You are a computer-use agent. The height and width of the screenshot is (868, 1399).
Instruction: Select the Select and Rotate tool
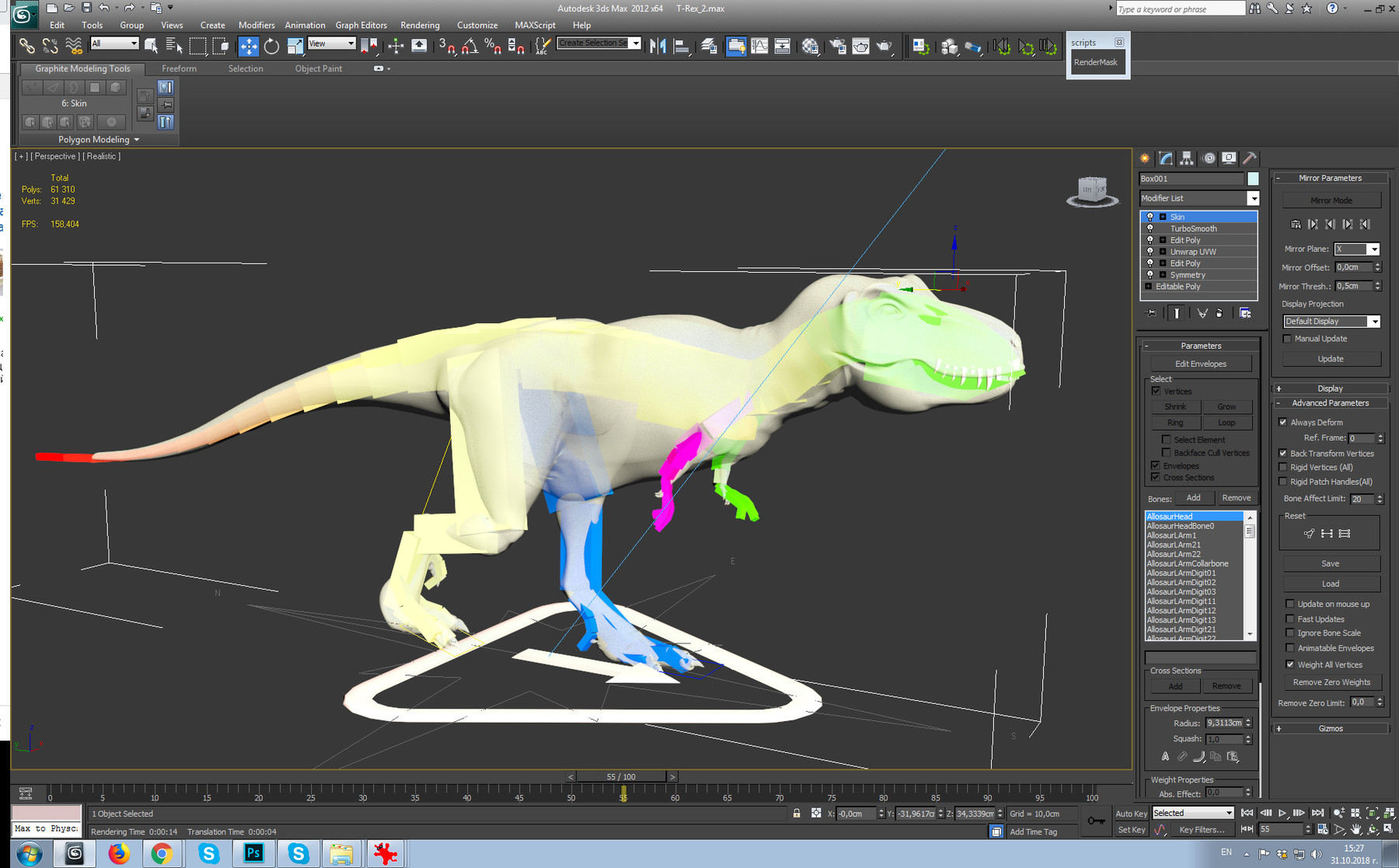coord(271,46)
